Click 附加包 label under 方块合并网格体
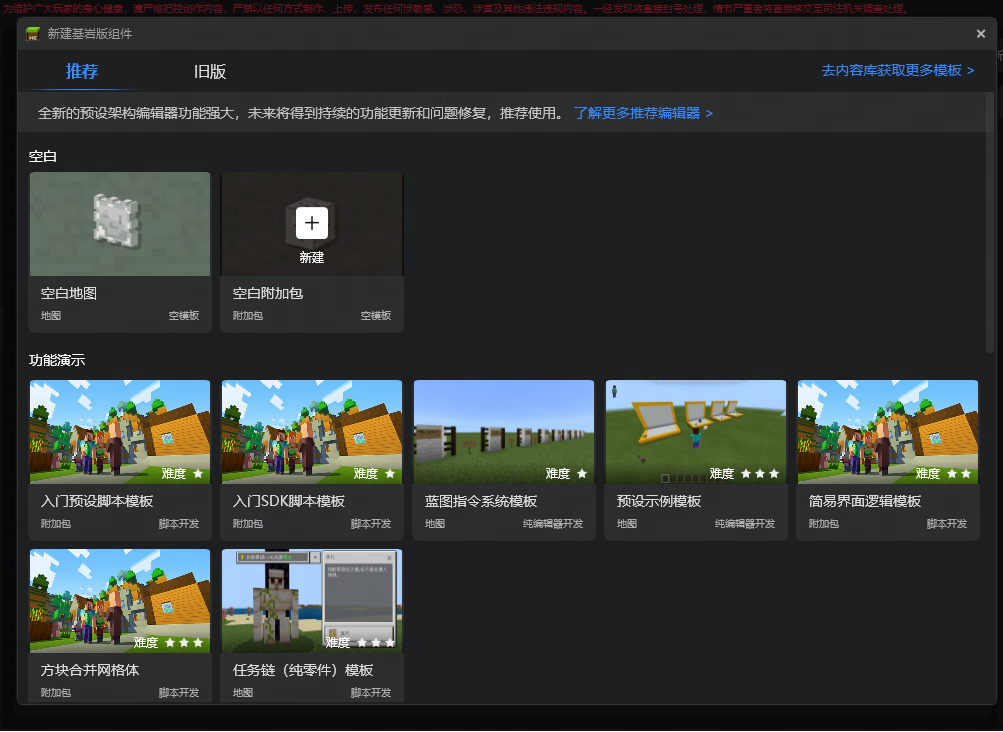 pyautogui.click(x=56, y=692)
